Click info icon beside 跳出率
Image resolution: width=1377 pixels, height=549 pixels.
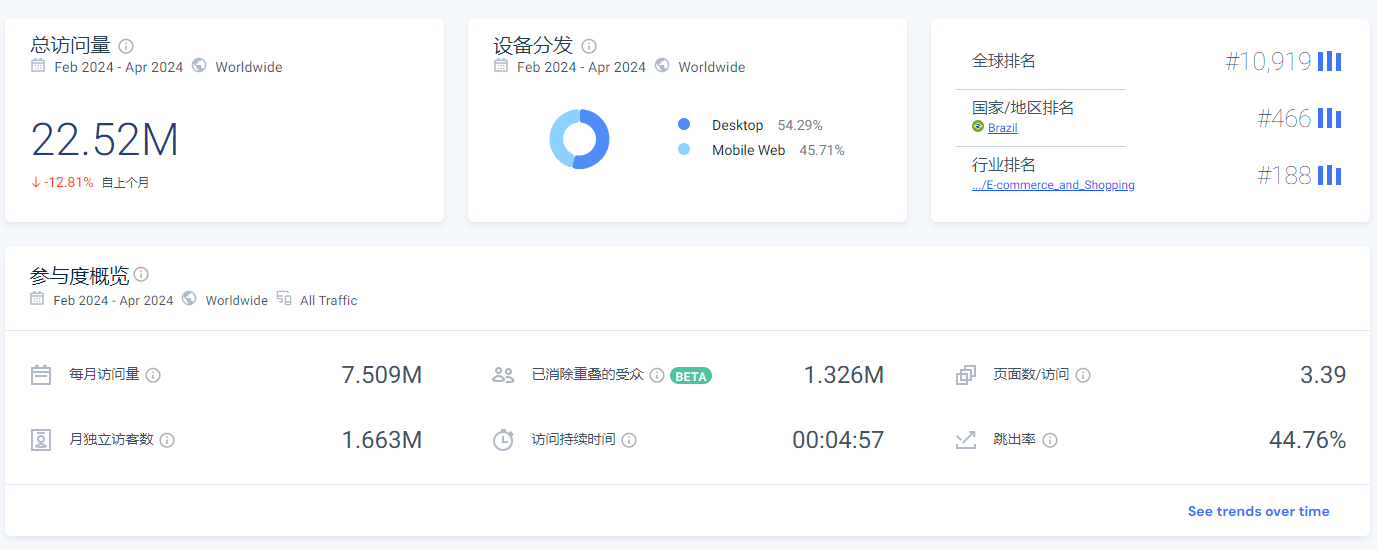tap(1050, 440)
